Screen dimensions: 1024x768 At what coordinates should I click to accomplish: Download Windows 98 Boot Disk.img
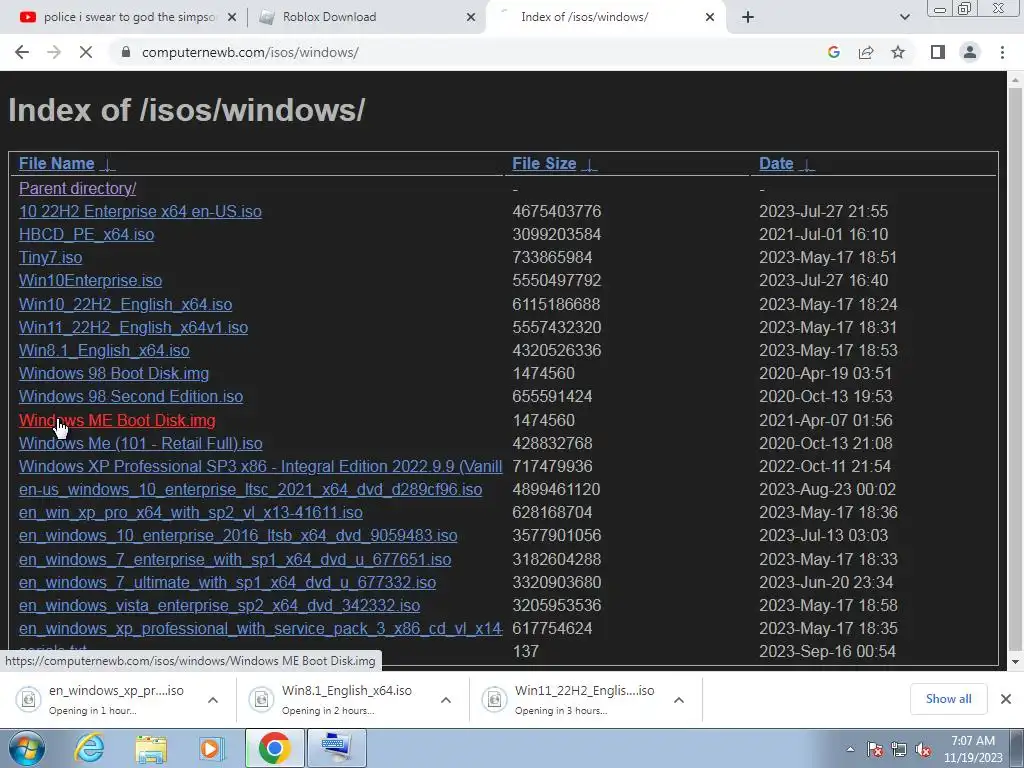tap(114, 374)
